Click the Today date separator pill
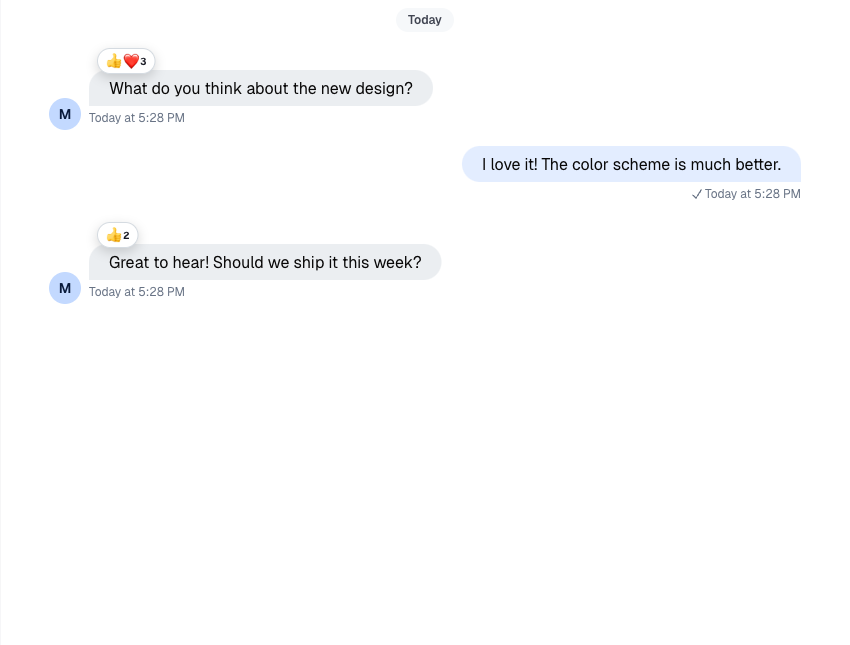Screen dimensions: 850x645 (x=425, y=20)
